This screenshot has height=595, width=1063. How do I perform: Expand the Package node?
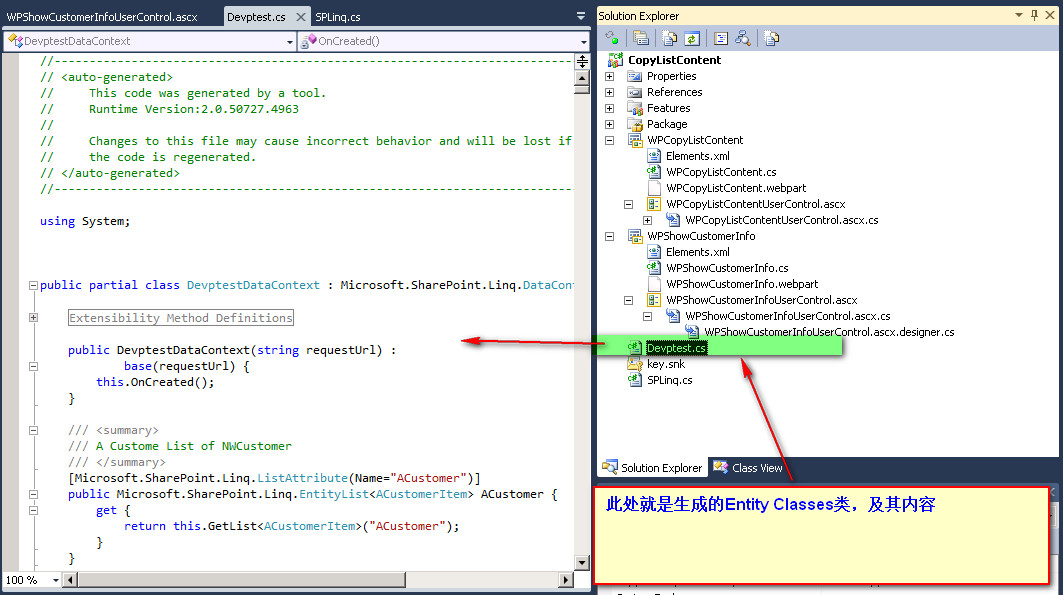pos(609,124)
